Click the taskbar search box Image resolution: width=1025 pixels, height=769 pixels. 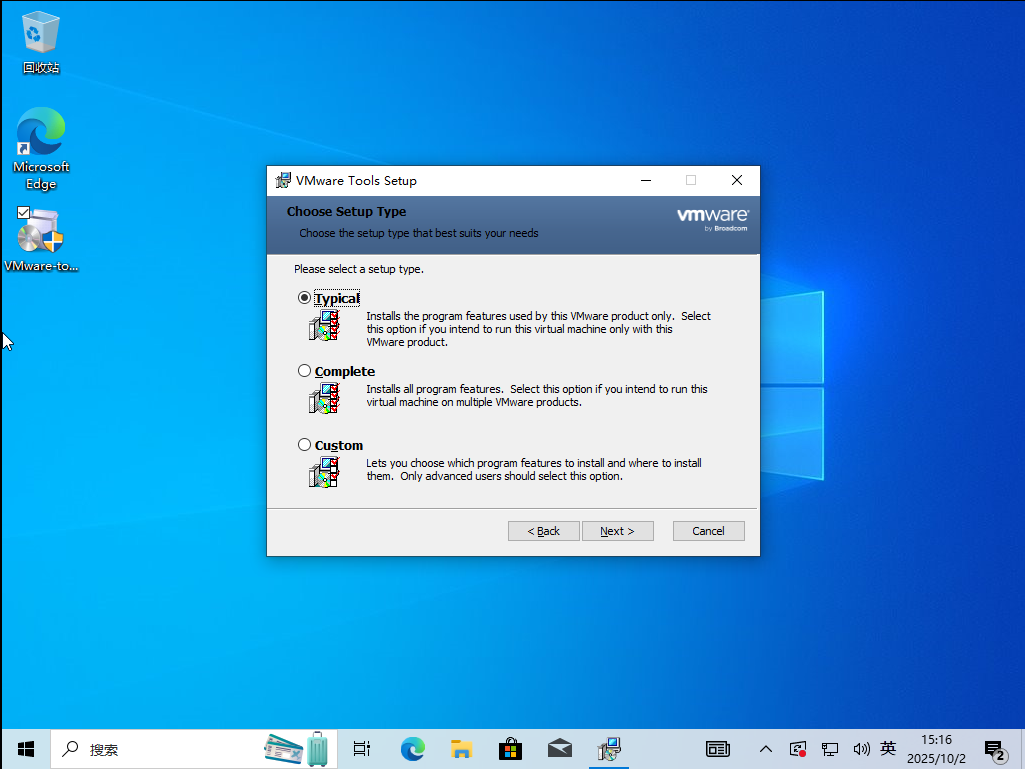[x=194, y=749]
